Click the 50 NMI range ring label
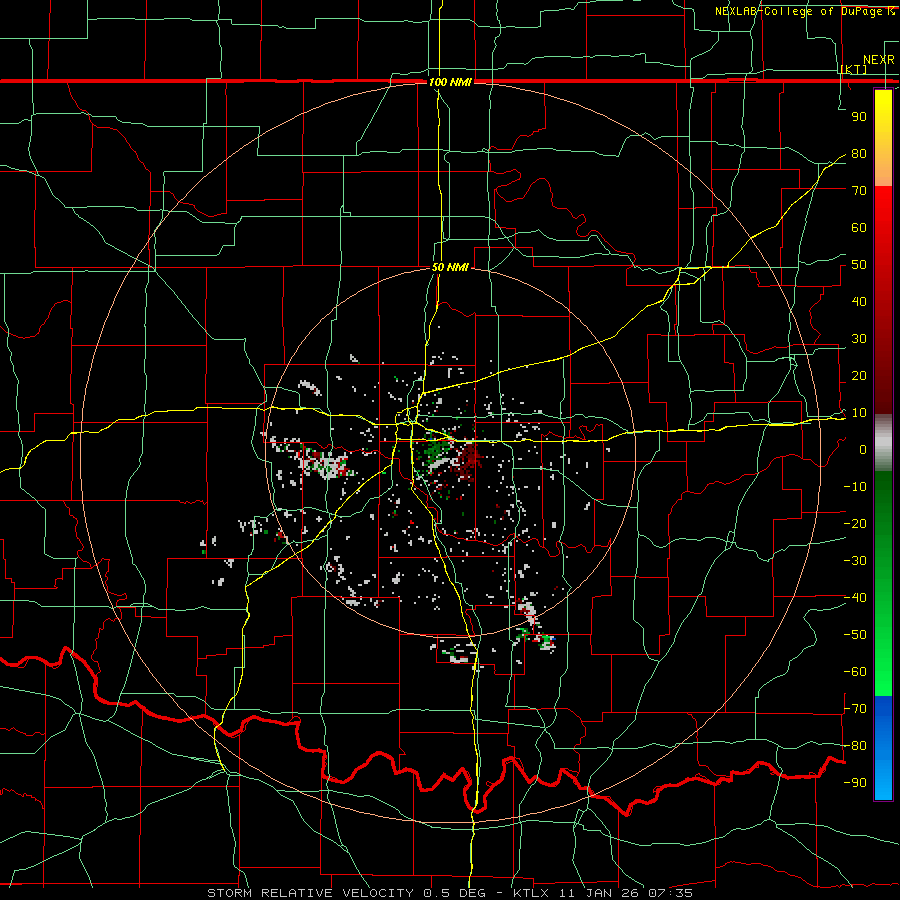 point(450,267)
